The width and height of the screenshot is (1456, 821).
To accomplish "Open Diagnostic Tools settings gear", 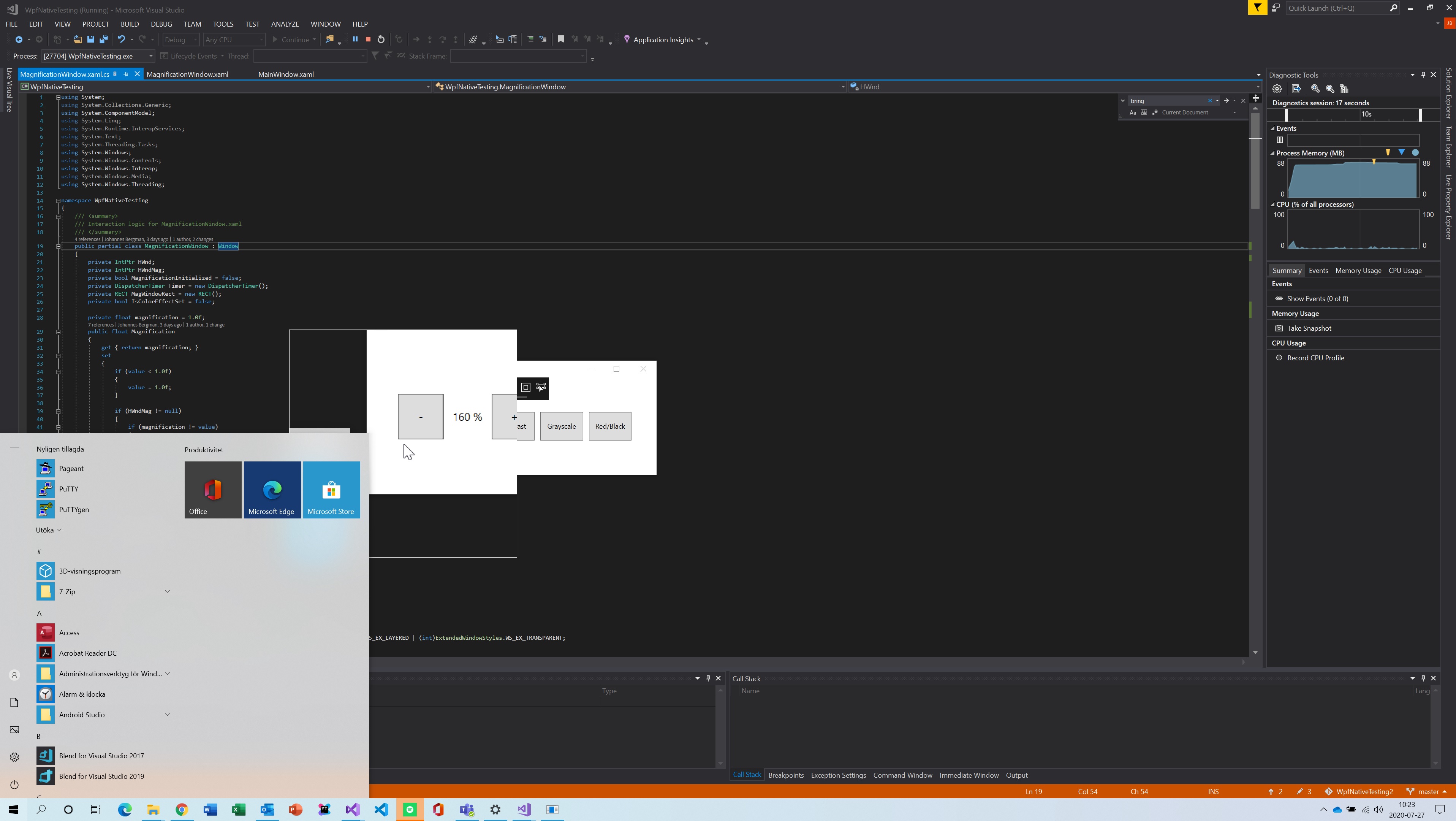I will click(1277, 89).
